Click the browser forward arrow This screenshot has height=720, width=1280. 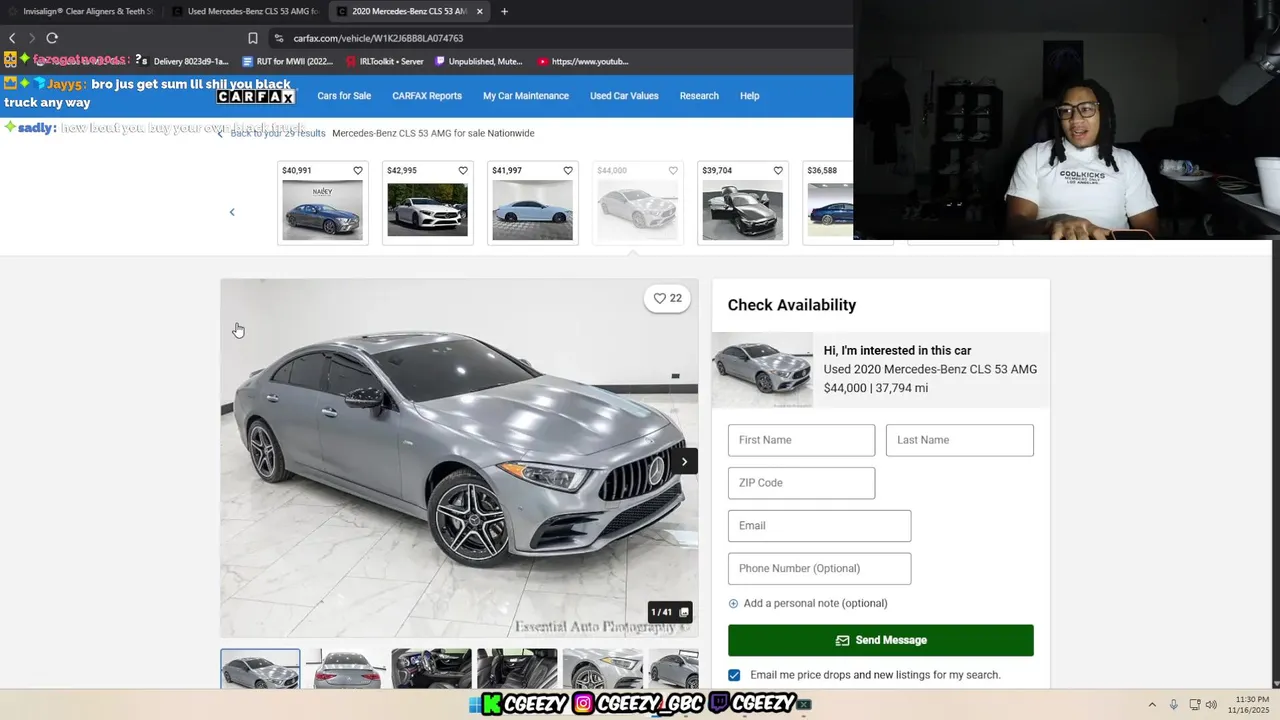(32, 38)
